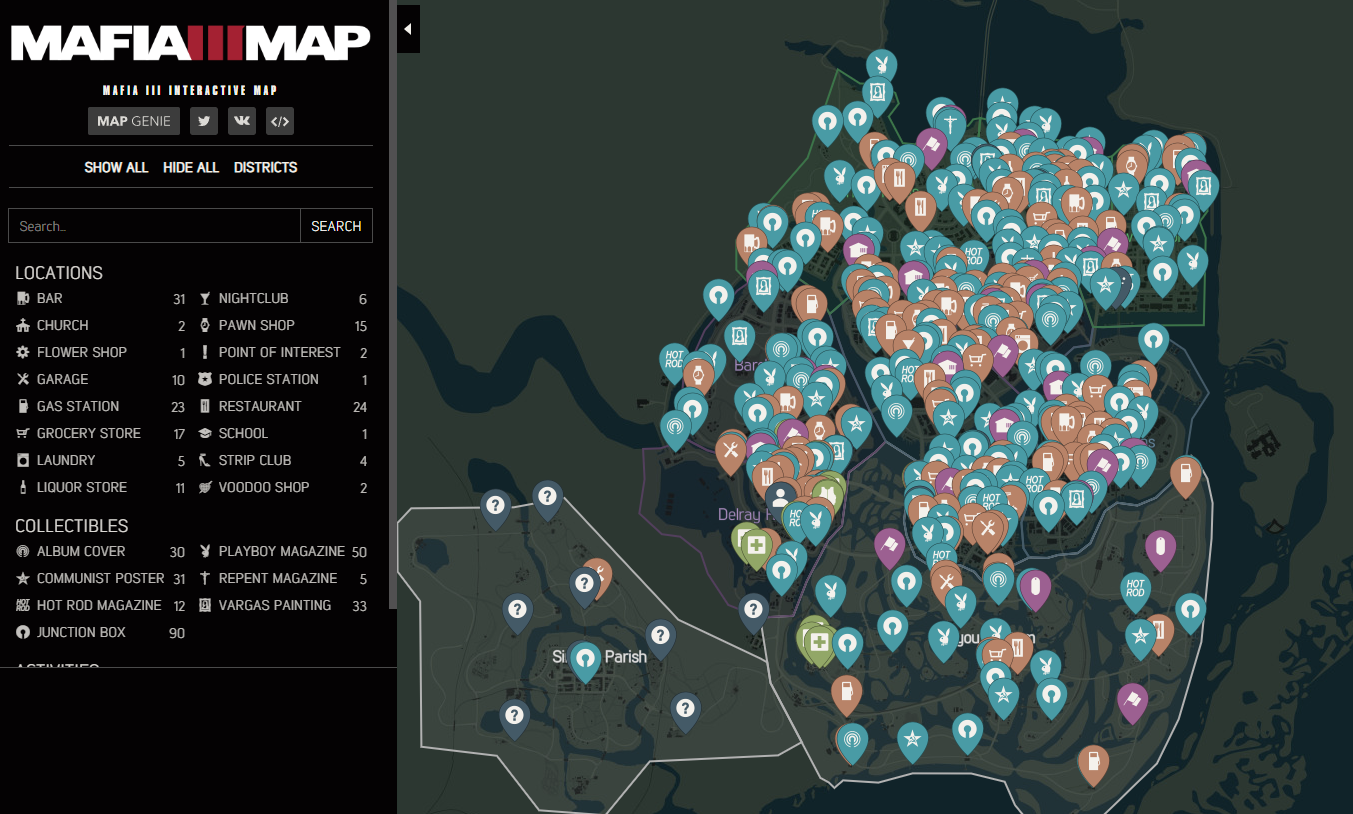The image size is (1353, 814).
Task: Click the Mafia III Map logo
Action: pos(190,42)
